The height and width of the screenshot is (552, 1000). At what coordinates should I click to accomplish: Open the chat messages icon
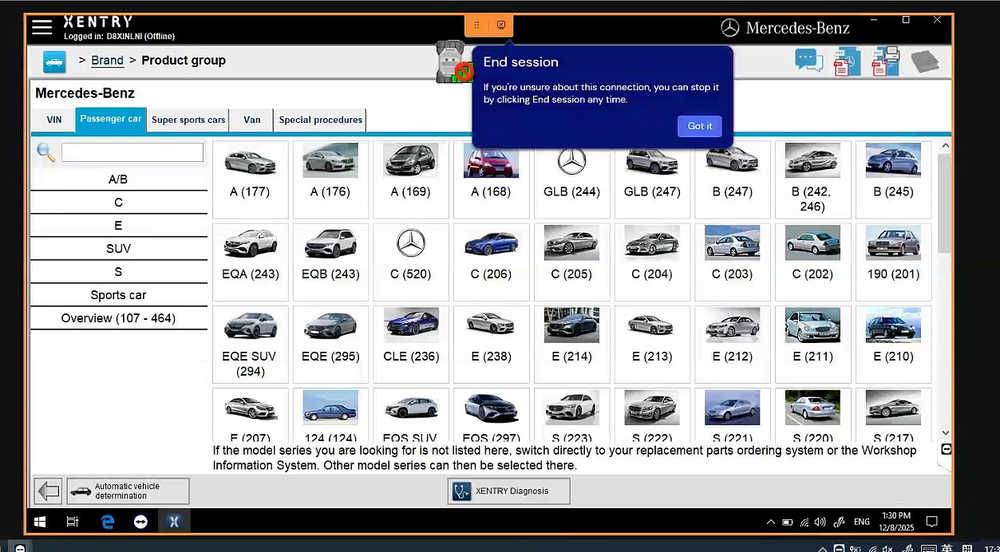[809, 60]
